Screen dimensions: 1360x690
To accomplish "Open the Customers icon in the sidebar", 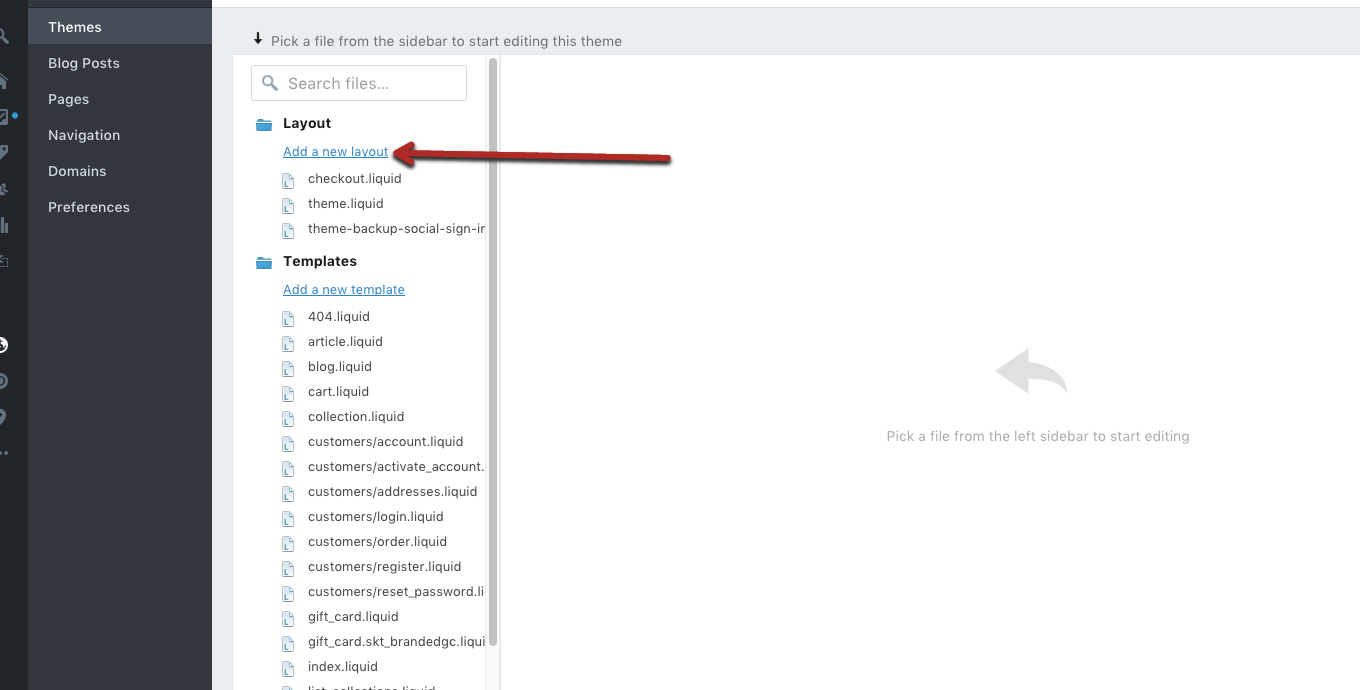I will pos(4,188).
